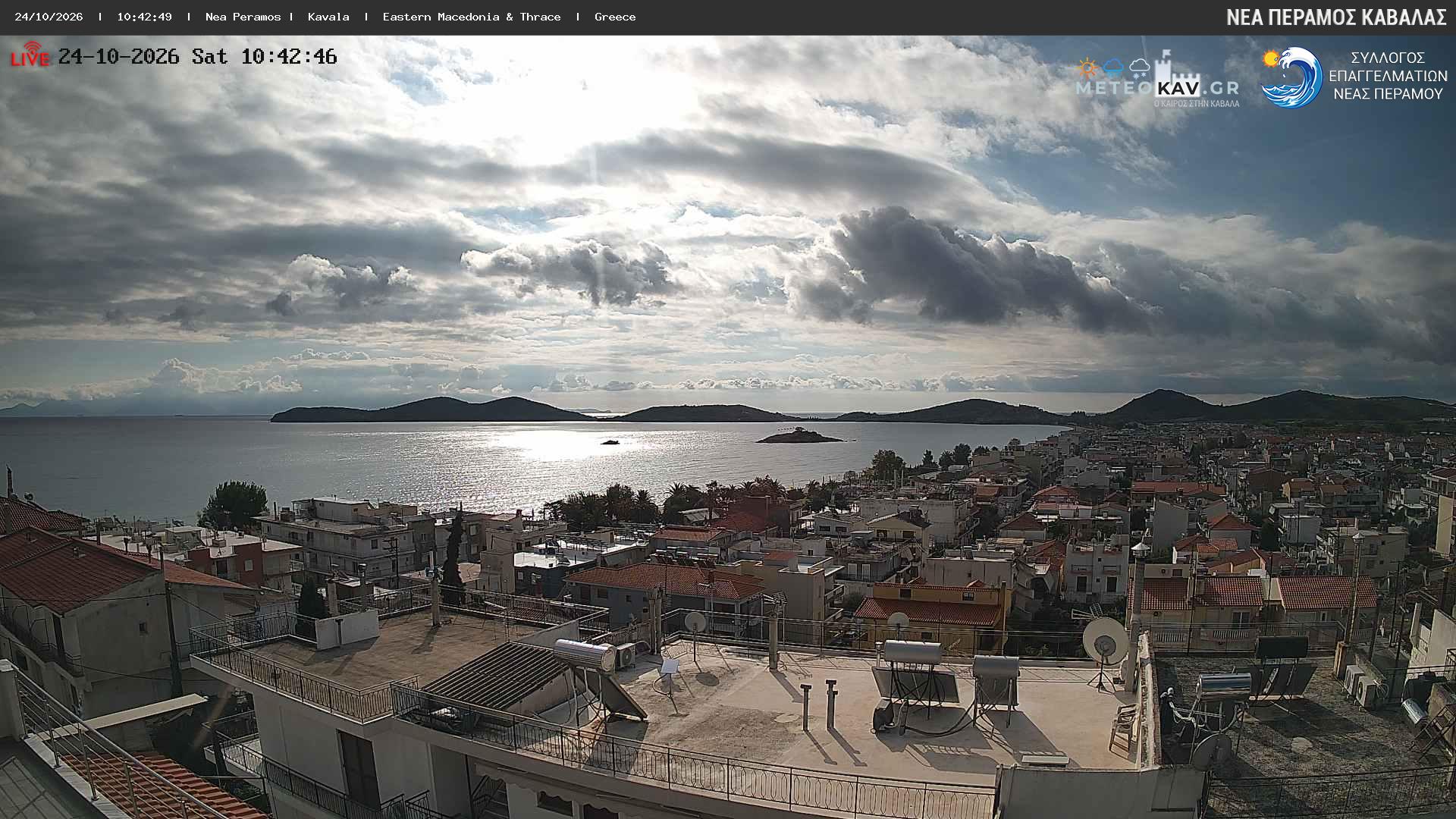Click 'ΣΥΛΛΟΓΟΣ ΕΠΑΓΓΕΛΜΑΤΙΩΝ ΝΕΑΣ ΠΕΡΑΜΟΥ' text
Image resolution: width=1456 pixels, height=819 pixels.
(x=1388, y=76)
